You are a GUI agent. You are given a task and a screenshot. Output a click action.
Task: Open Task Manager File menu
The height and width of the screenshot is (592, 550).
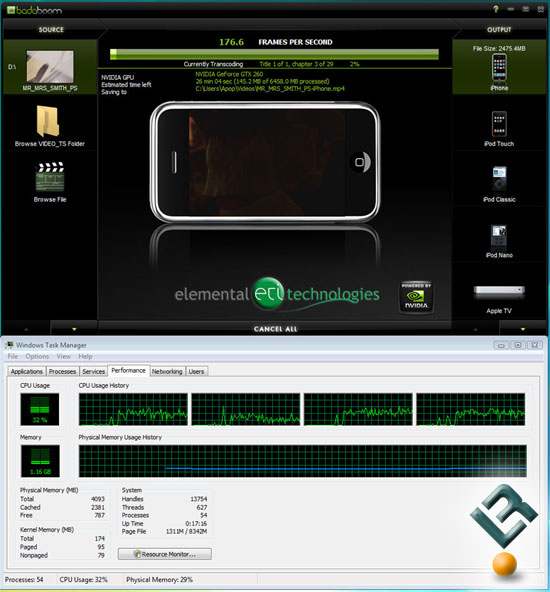13,356
